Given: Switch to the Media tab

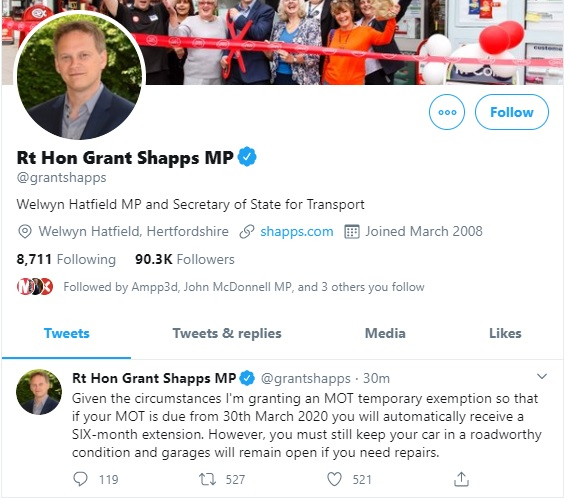Looking at the screenshot, I should 385,333.
